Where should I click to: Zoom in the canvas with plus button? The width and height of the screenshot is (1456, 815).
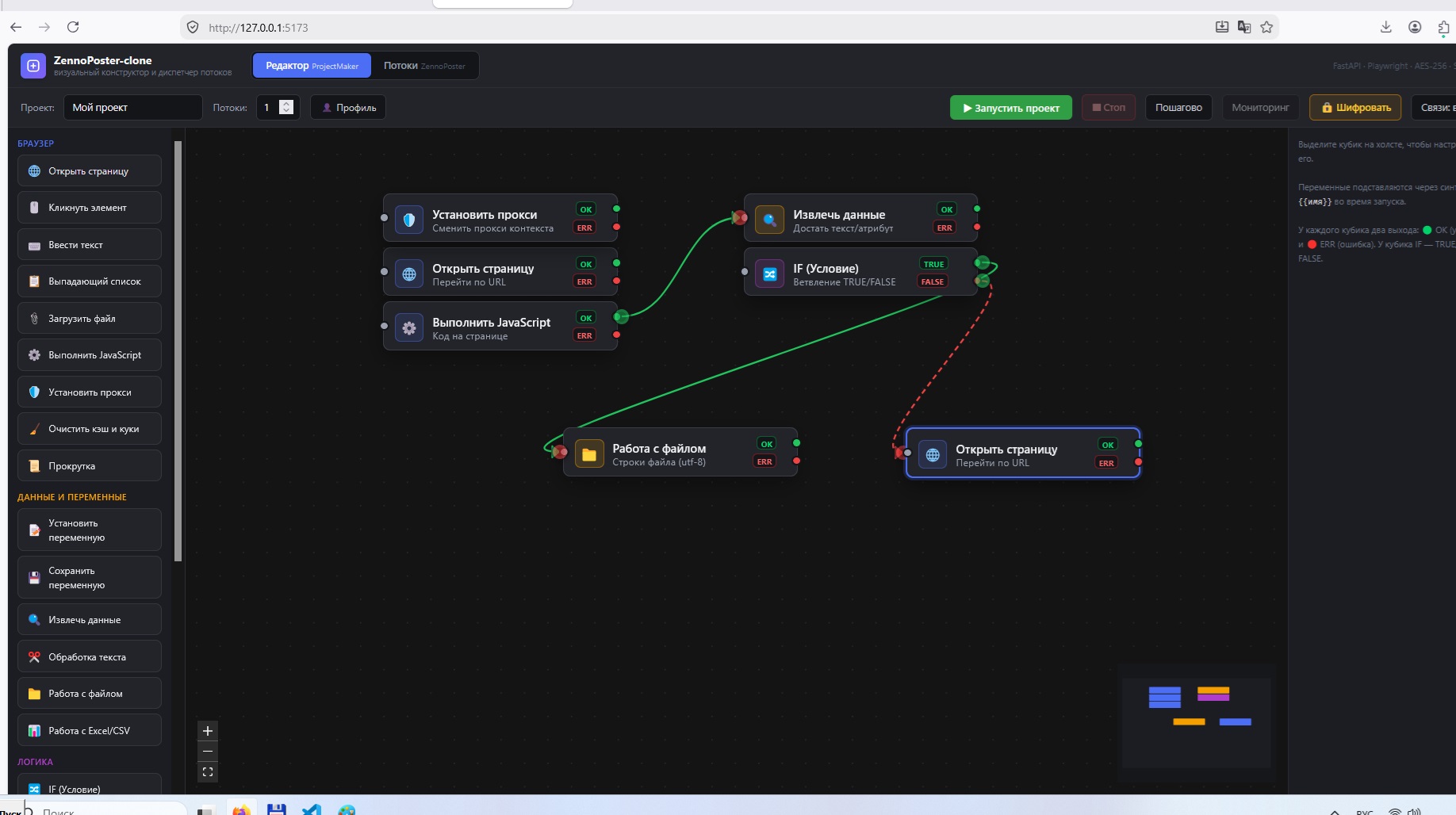[x=208, y=731]
